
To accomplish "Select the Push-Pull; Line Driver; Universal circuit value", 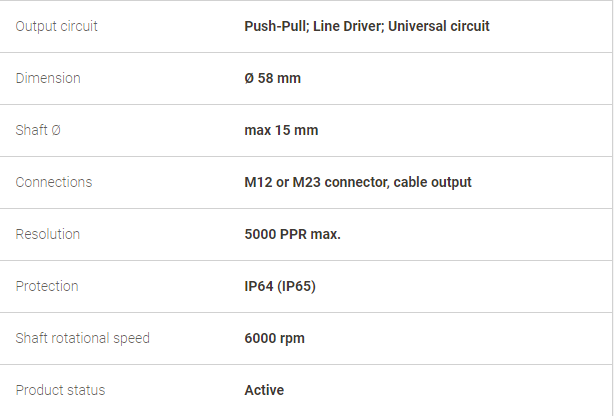I will point(367,26).
